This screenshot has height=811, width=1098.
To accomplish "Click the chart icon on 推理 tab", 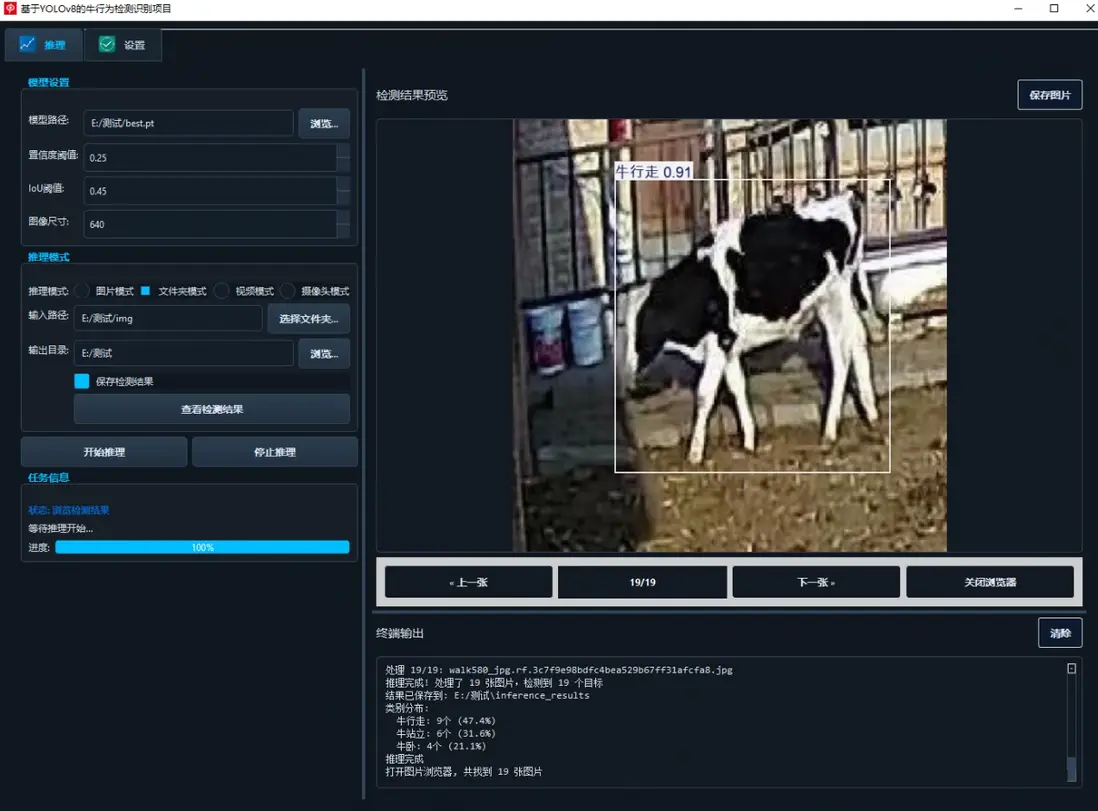I will click(27, 44).
